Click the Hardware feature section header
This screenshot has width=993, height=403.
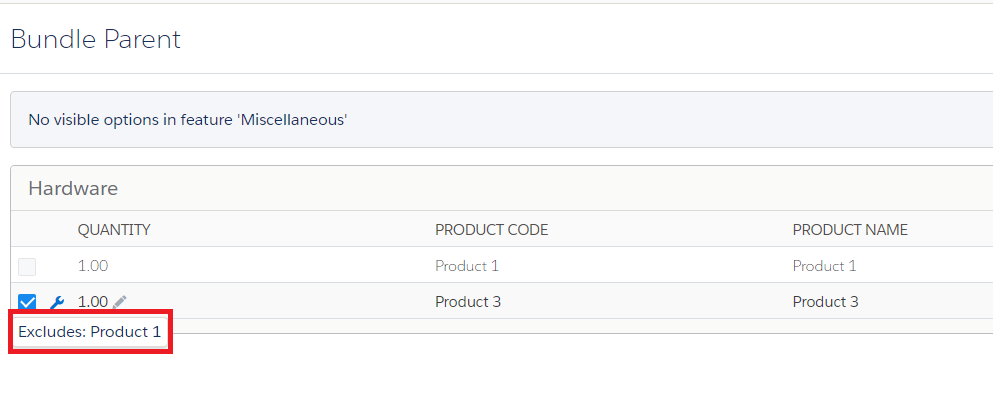pyautogui.click(x=73, y=188)
